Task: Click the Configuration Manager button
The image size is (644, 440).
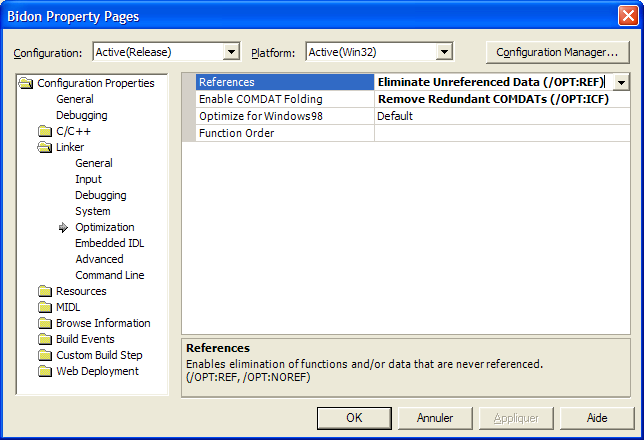Action: click(x=557, y=53)
